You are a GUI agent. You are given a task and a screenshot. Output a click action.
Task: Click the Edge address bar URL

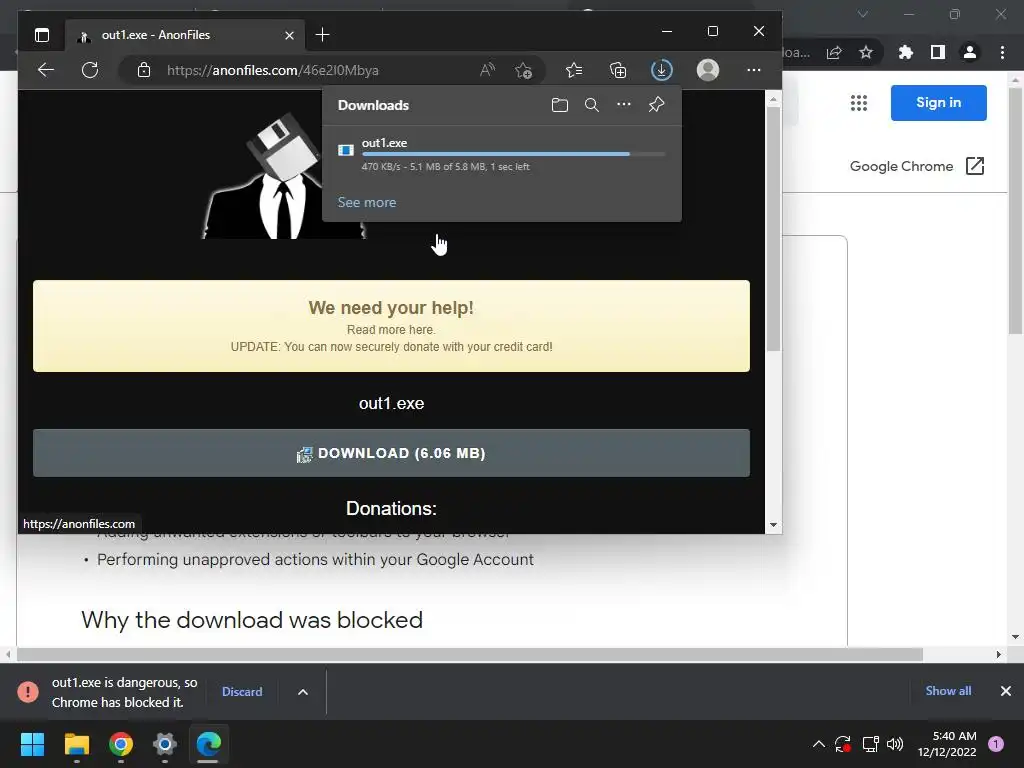273,70
